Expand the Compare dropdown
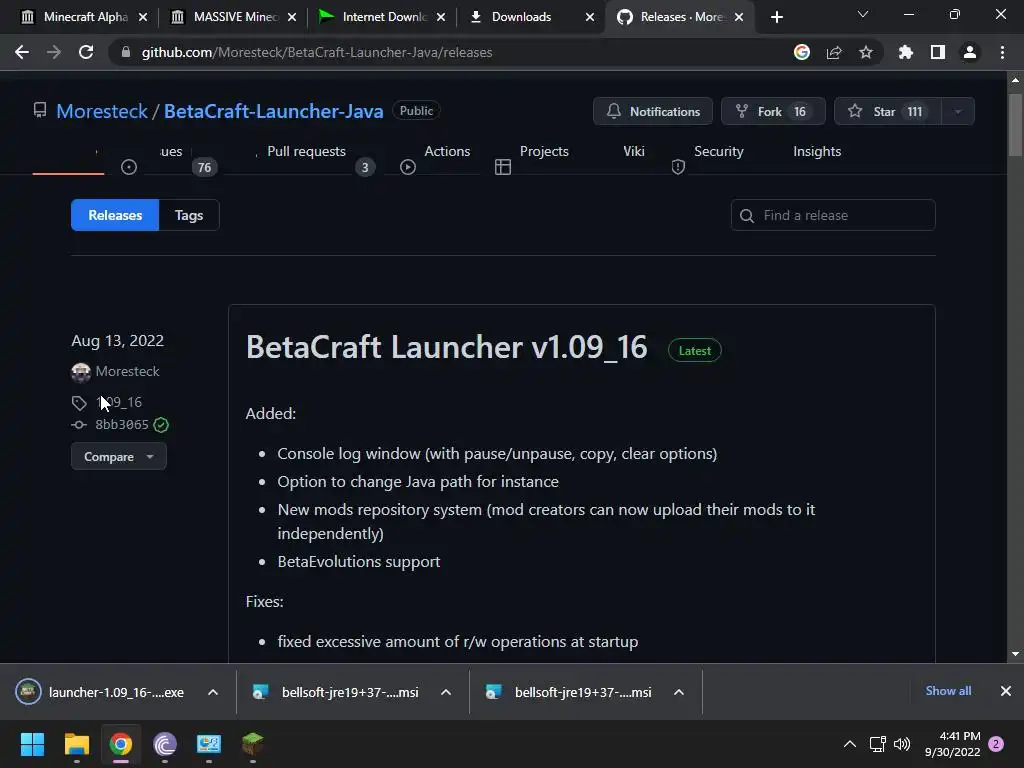The height and width of the screenshot is (768, 1024). 119,456
